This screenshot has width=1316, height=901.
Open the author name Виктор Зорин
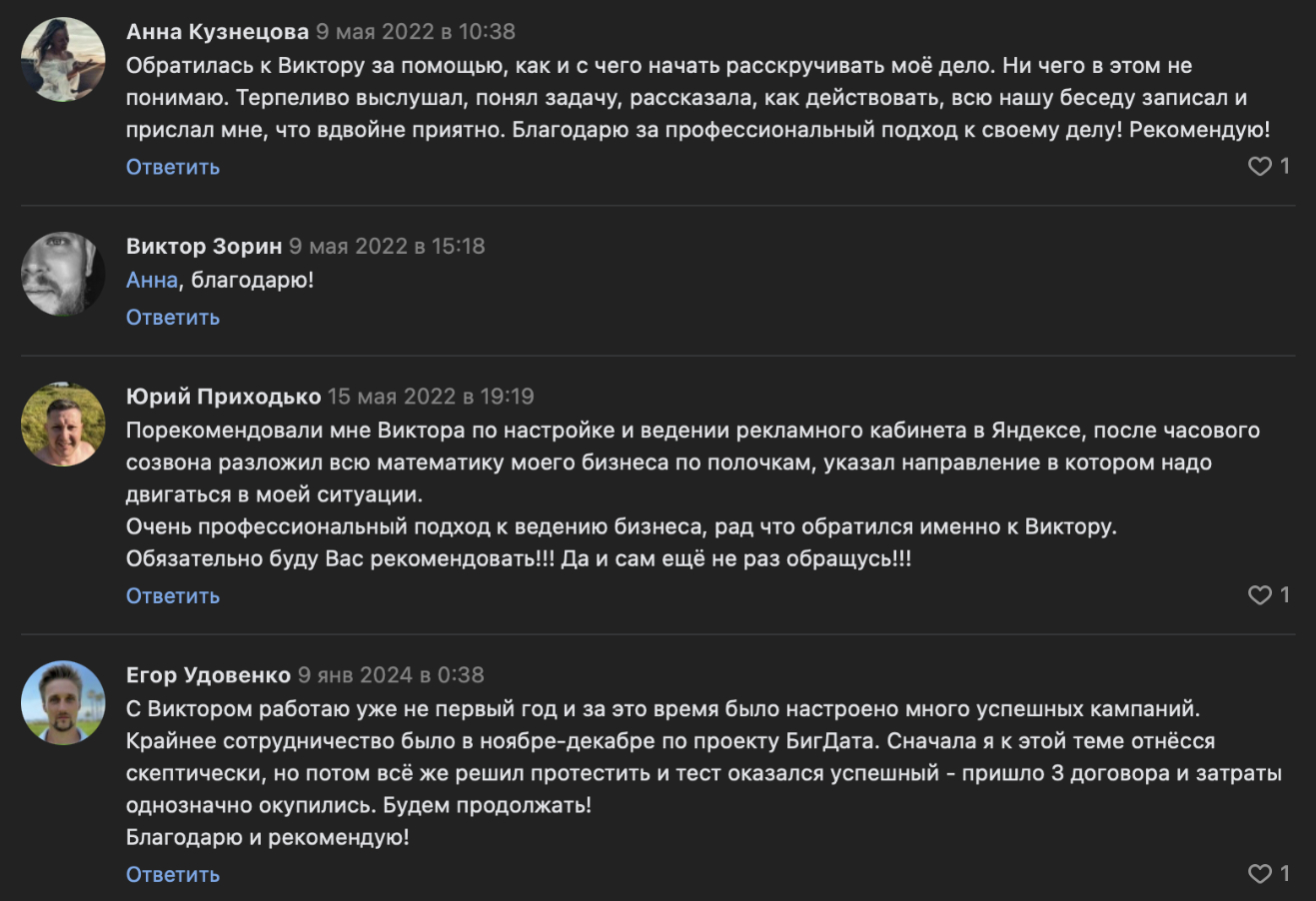click(204, 247)
